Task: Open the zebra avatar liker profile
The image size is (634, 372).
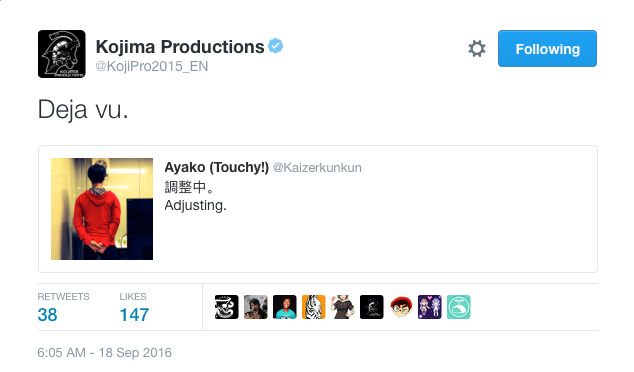Action: coord(313,307)
